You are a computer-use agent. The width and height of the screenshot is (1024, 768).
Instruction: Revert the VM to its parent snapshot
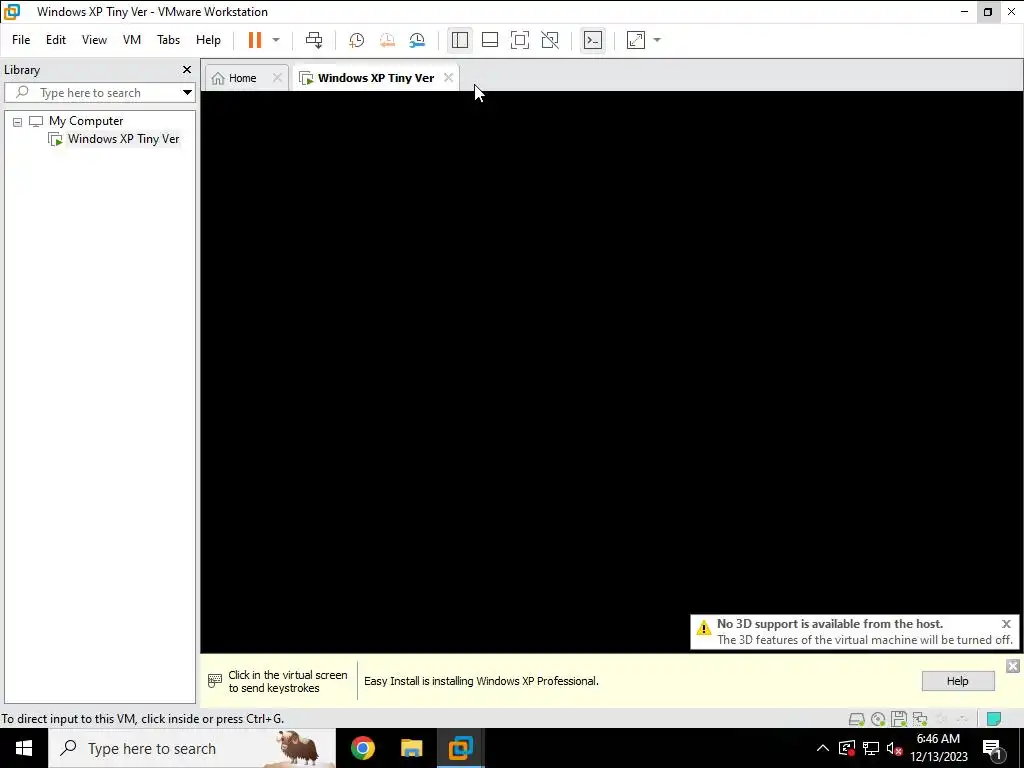click(x=387, y=40)
